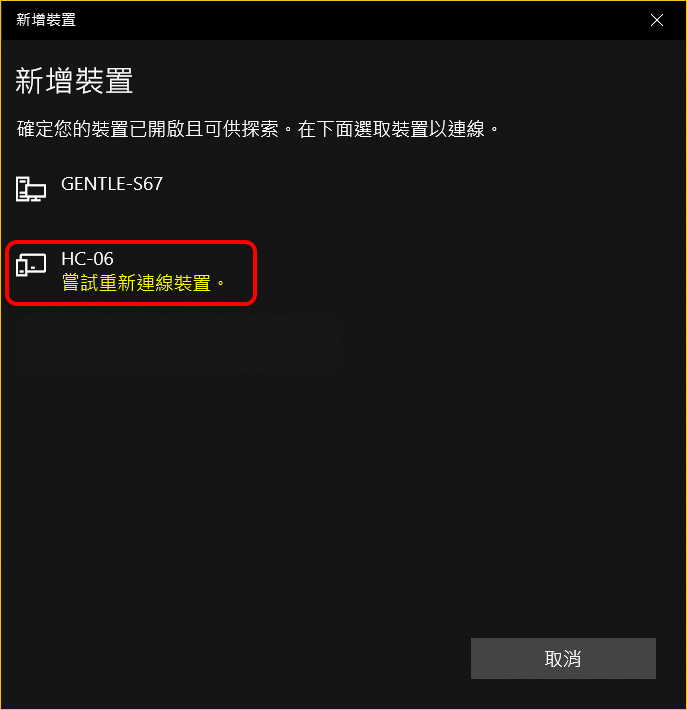This screenshot has width=687, height=710.
Task: Click the HC-06 Bluetooth device icon
Action: 31,264
